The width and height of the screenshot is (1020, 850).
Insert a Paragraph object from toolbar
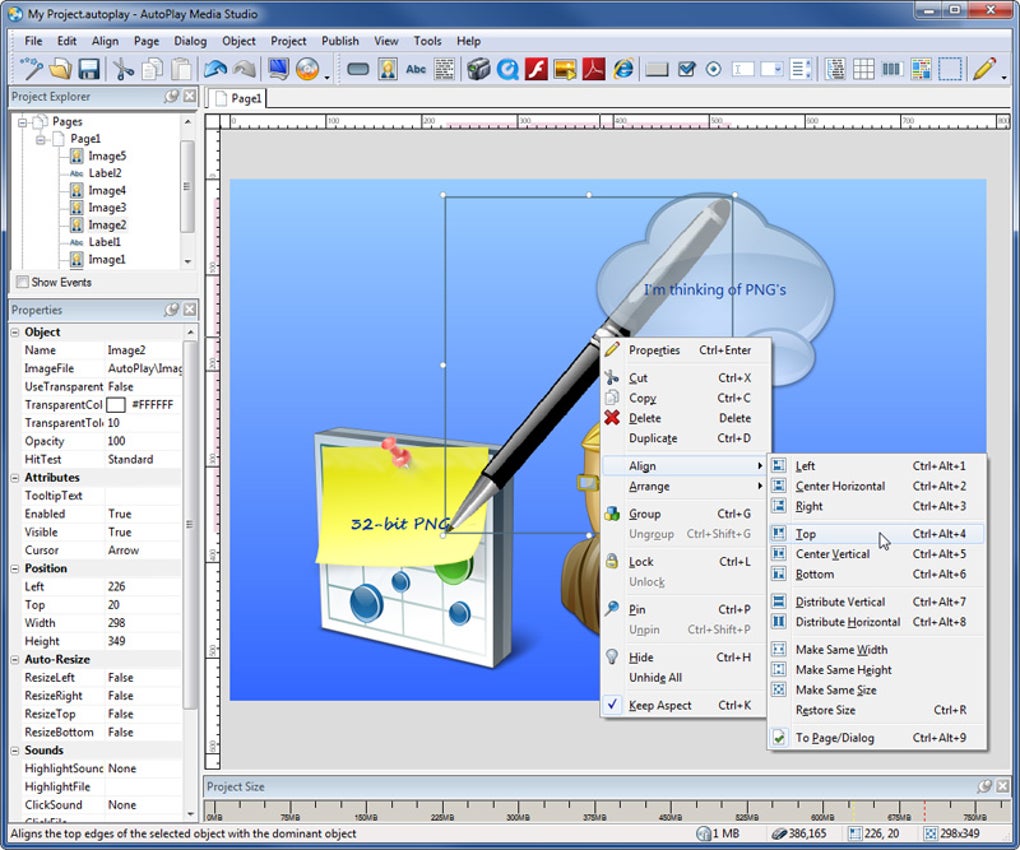(444, 69)
